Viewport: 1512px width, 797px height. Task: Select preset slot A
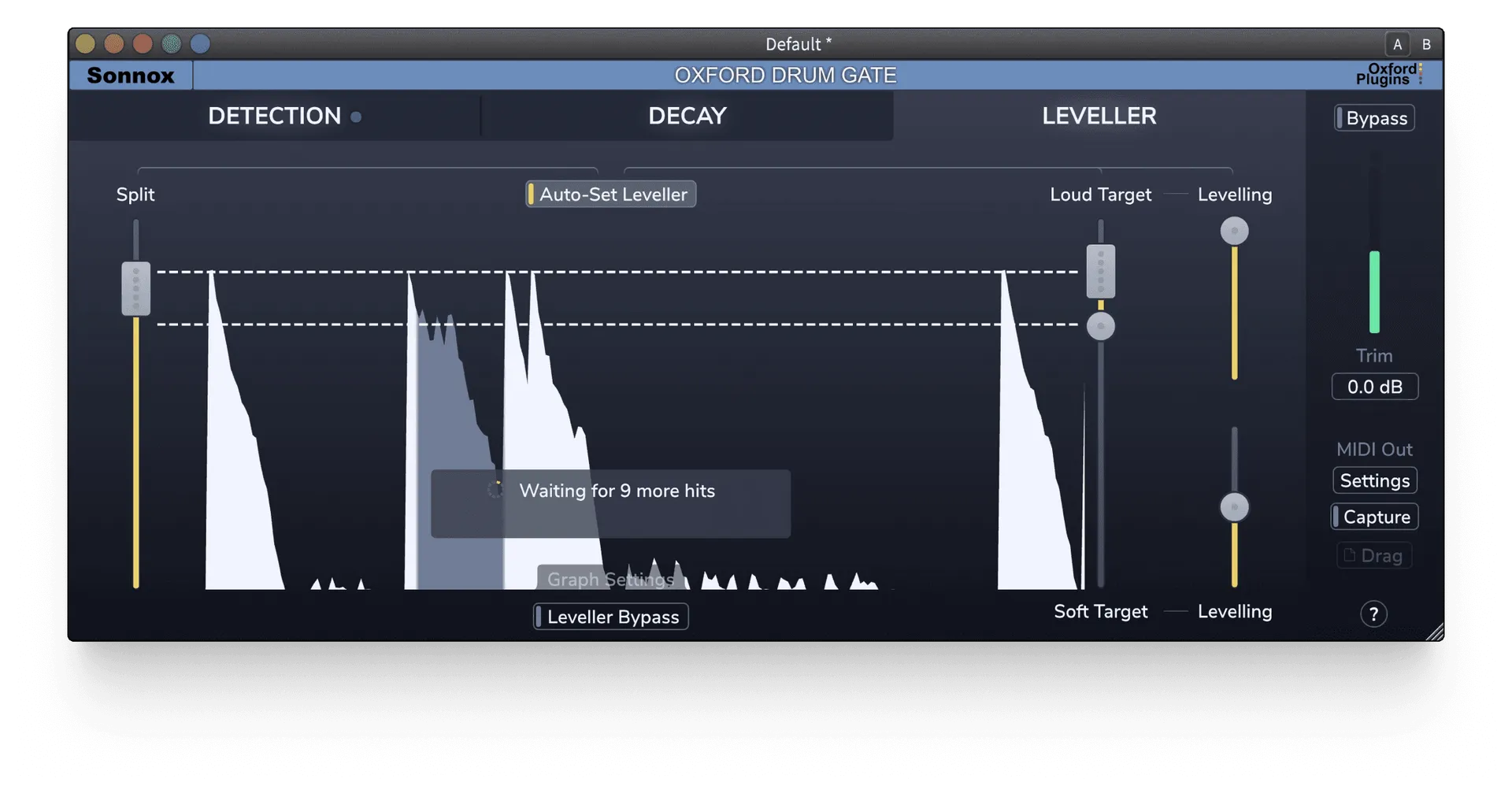pyautogui.click(x=1398, y=45)
